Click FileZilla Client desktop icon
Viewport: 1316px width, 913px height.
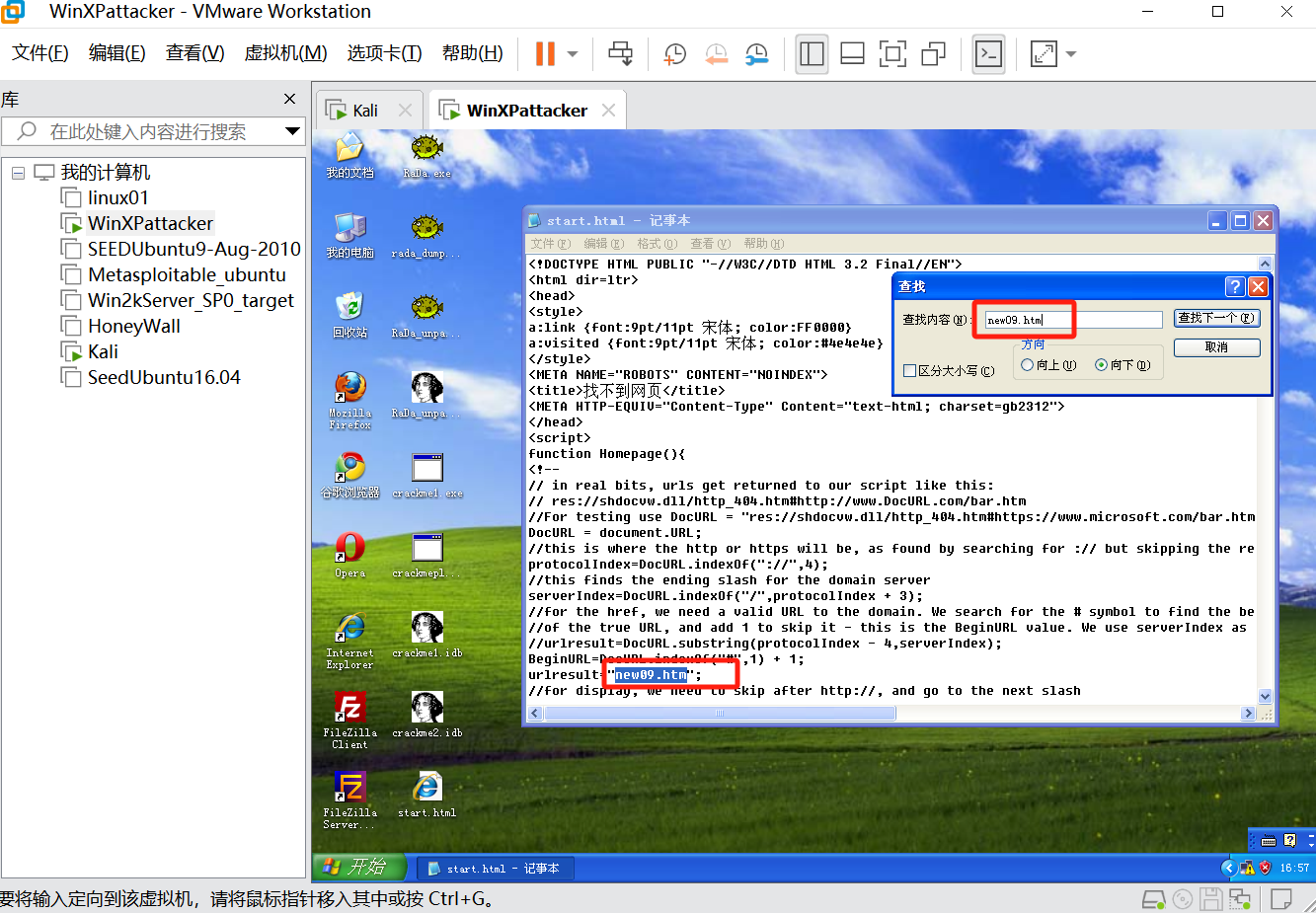[x=349, y=721]
